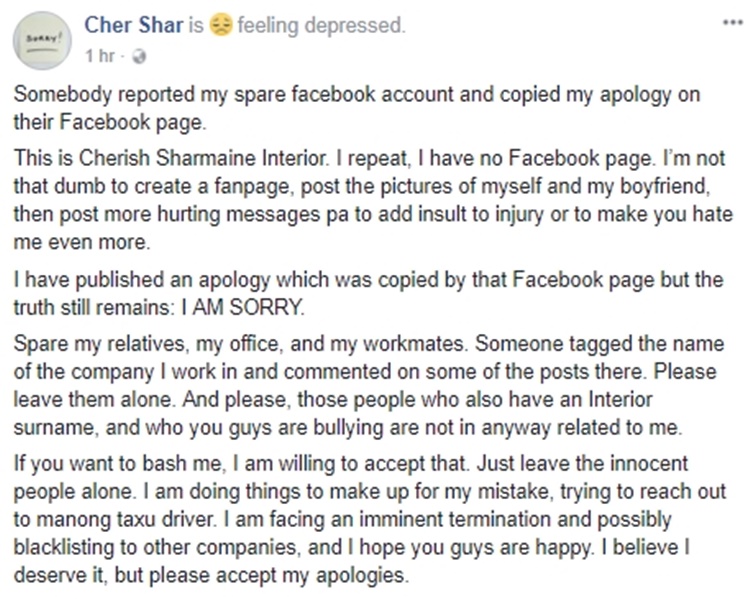Click the word "is" after Cher Shar
This screenshot has width=750, height=599.
click(x=196, y=25)
